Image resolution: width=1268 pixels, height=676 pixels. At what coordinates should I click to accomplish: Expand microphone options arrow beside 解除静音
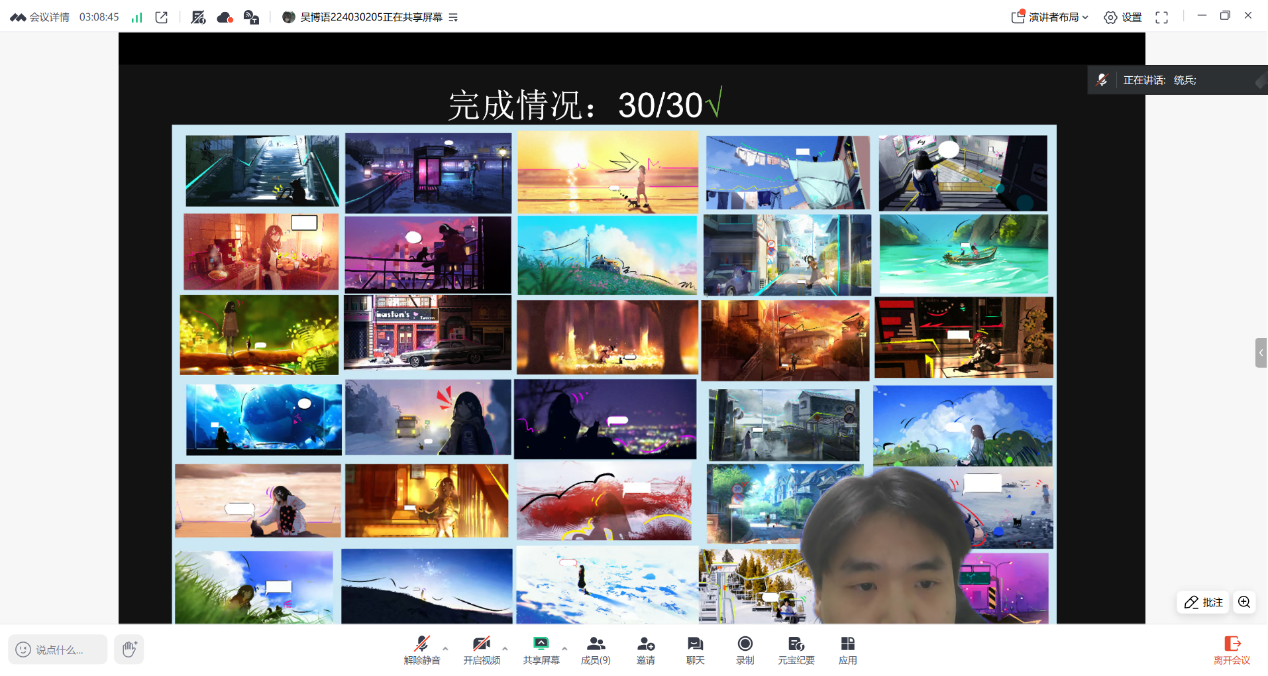(x=446, y=648)
